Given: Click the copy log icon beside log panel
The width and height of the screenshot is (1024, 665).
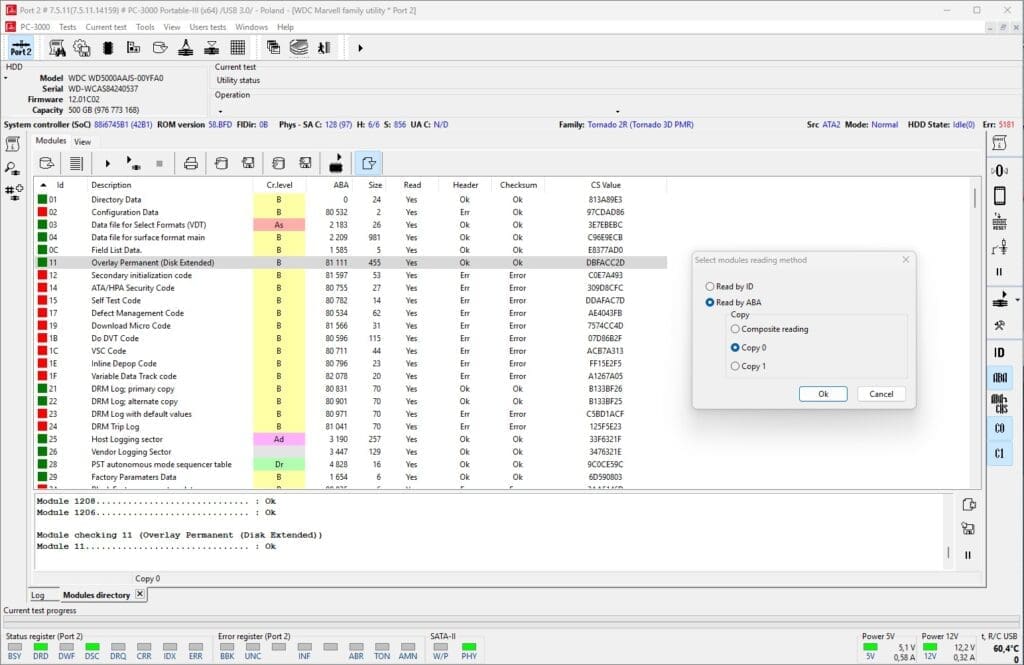Looking at the screenshot, I should pyautogui.click(x=968, y=504).
